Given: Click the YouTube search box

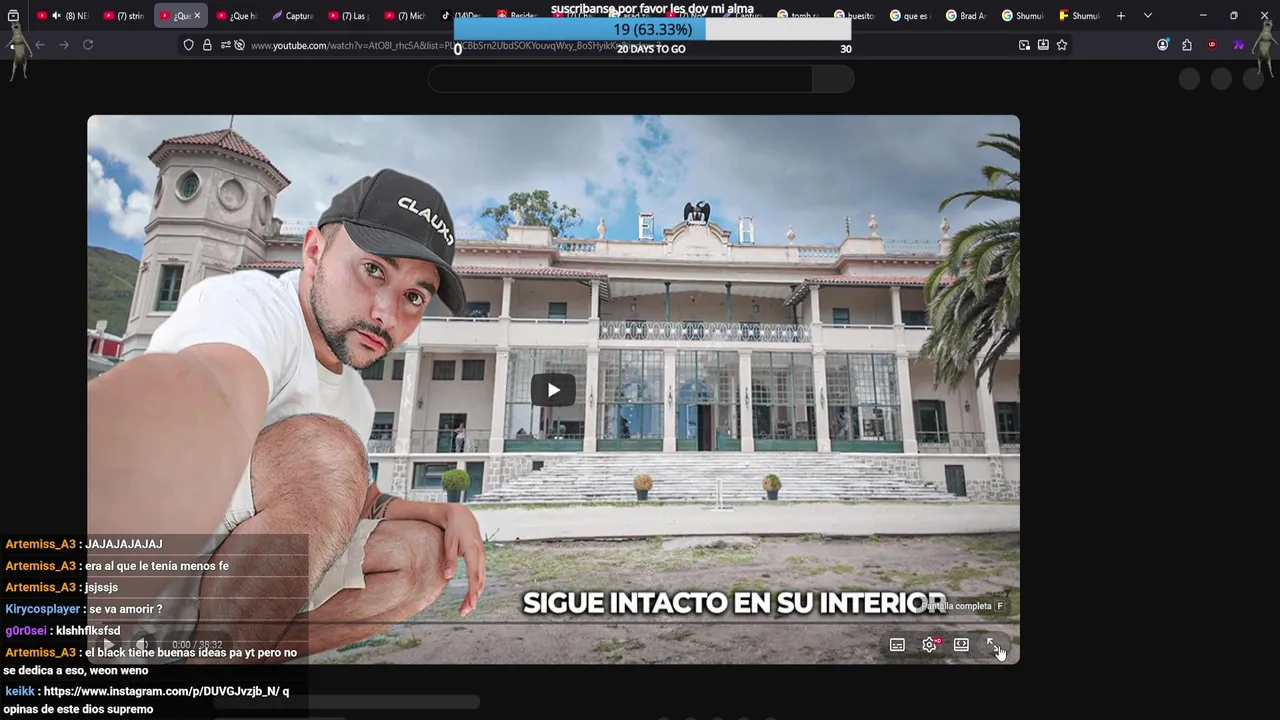Looking at the screenshot, I should pyautogui.click(x=620, y=79).
